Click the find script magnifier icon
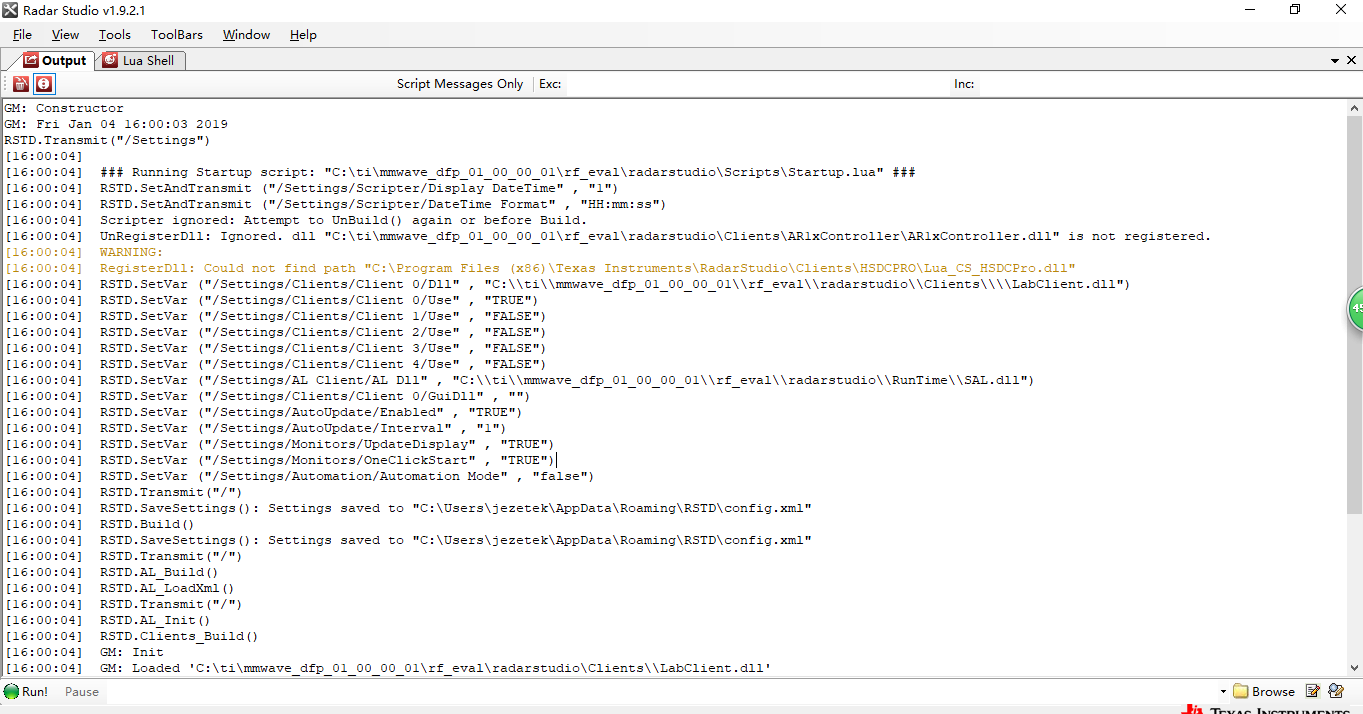This screenshot has width=1363, height=714. (1337, 691)
